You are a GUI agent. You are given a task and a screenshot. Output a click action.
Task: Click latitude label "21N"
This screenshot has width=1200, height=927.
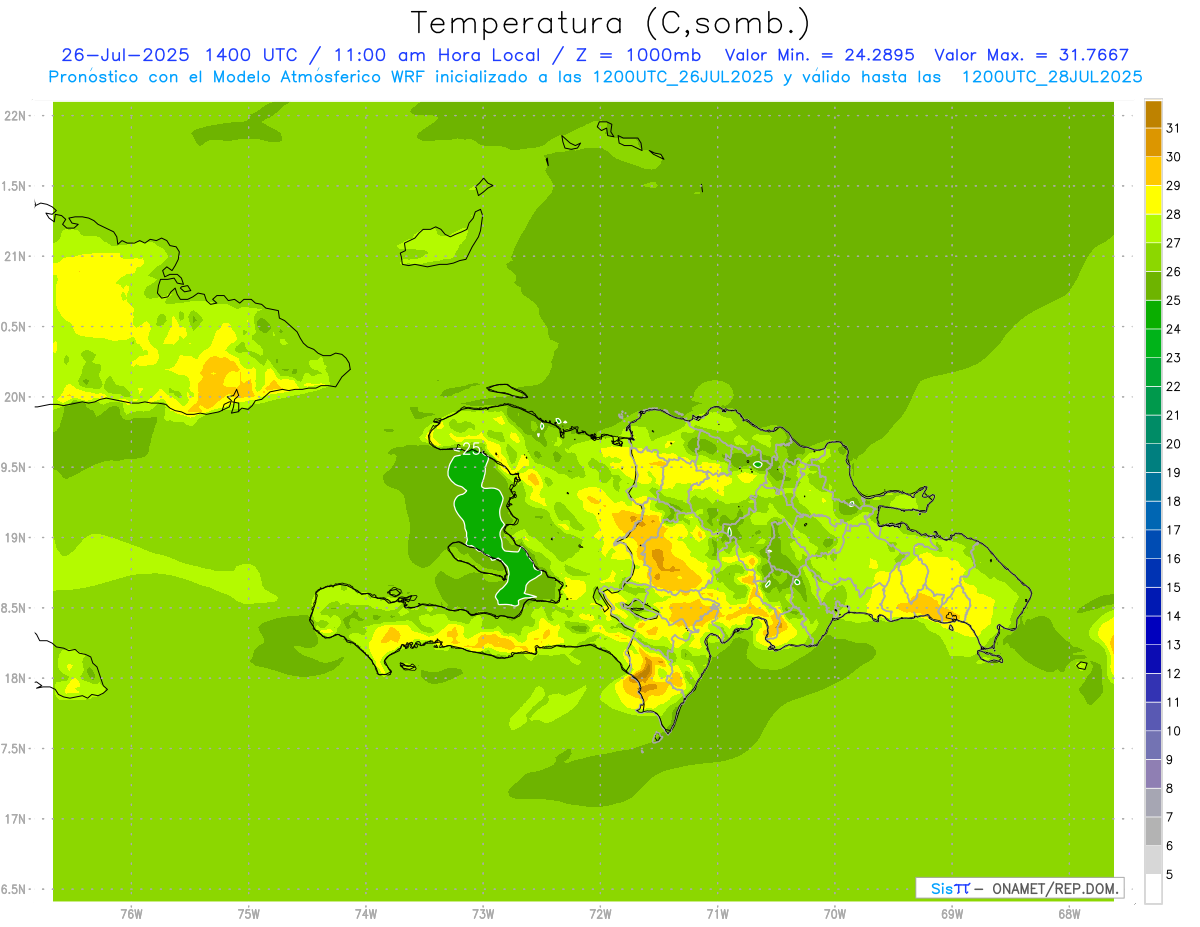tap(14, 256)
